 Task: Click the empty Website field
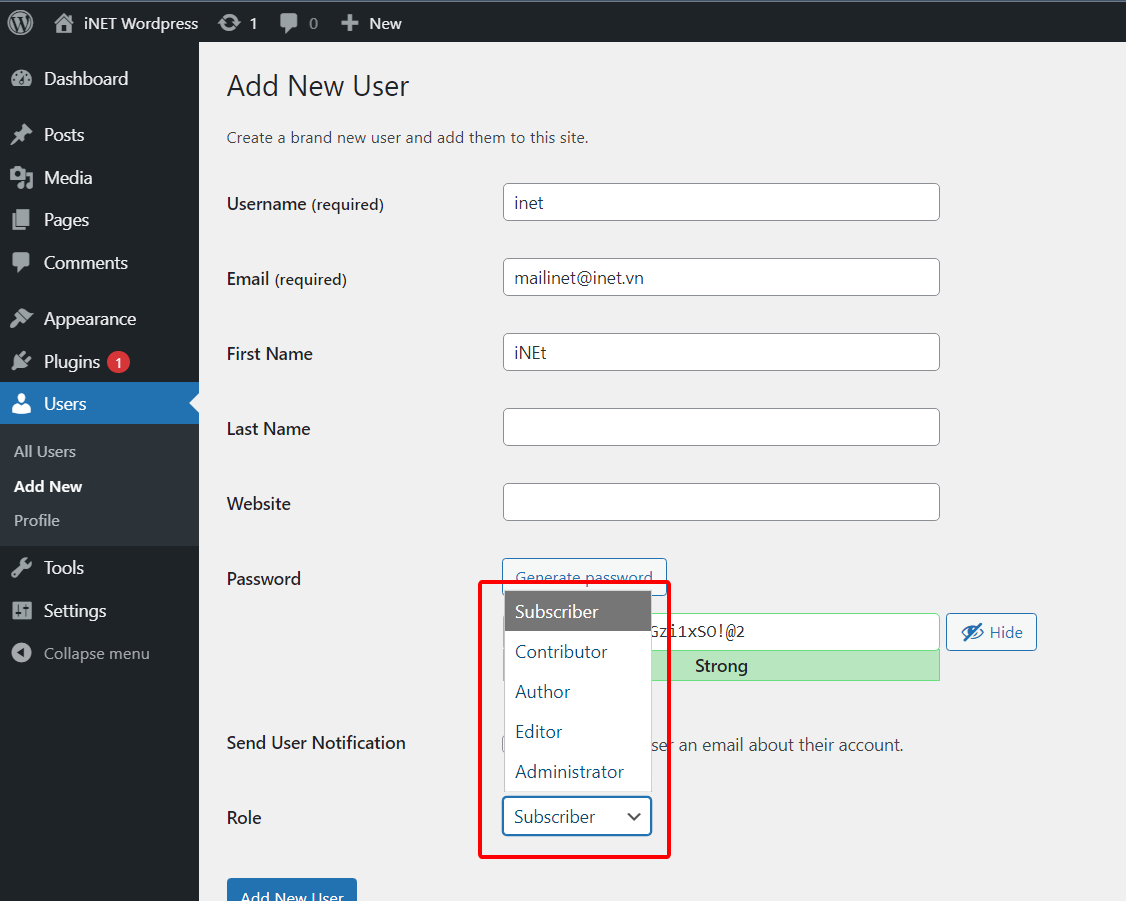[x=721, y=502]
